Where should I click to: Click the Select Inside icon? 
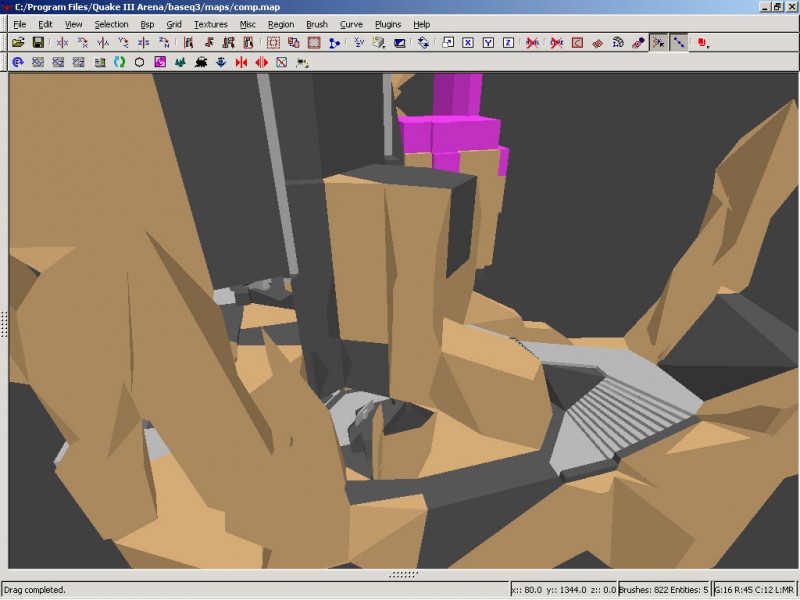pos(248,43)
